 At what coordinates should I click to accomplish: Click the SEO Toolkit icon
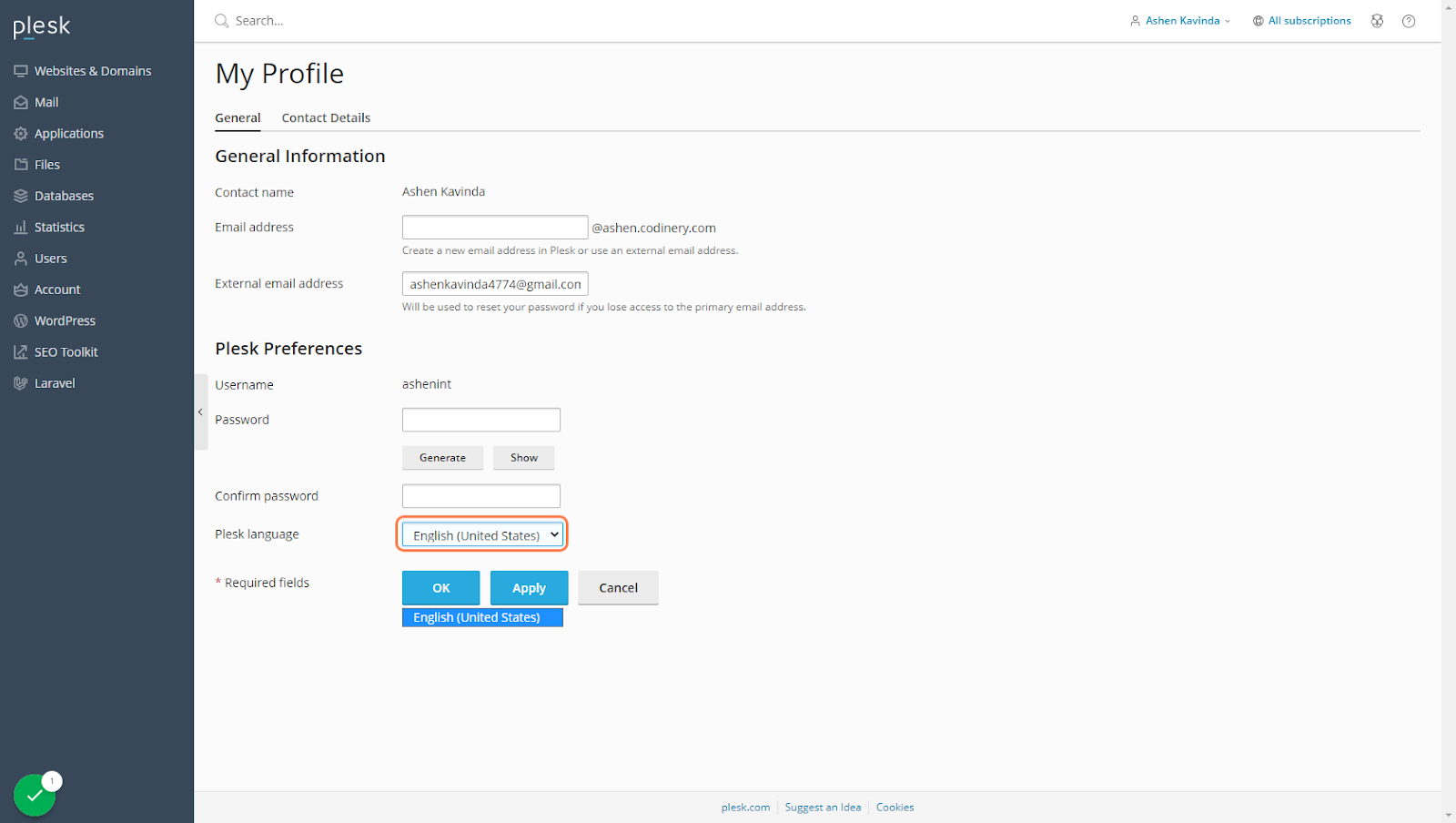pyautogui.click(x=21, y=352)
